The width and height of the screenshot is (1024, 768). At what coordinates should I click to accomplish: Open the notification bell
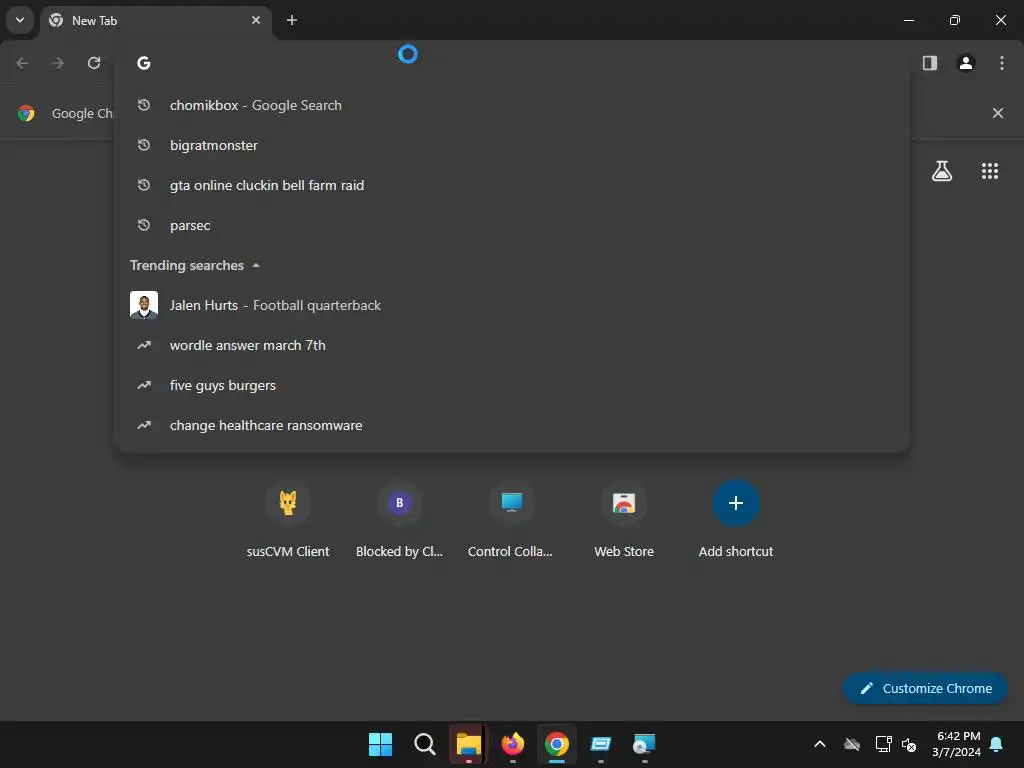point(997,744)
